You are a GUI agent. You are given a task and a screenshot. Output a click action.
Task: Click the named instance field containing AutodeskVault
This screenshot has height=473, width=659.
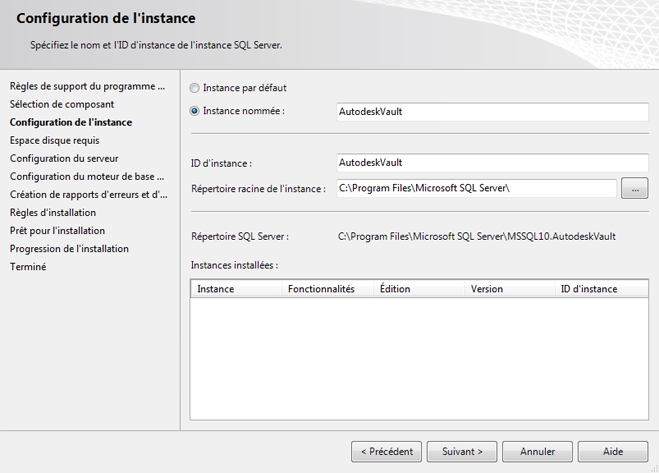point(492,112)
